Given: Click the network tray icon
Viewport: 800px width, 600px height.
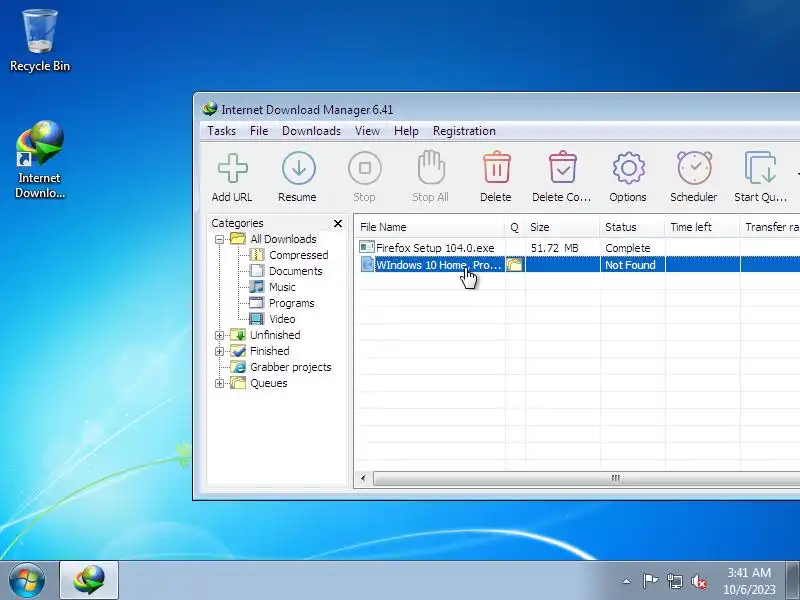Looking at the screenshot, I should point(674,581).
